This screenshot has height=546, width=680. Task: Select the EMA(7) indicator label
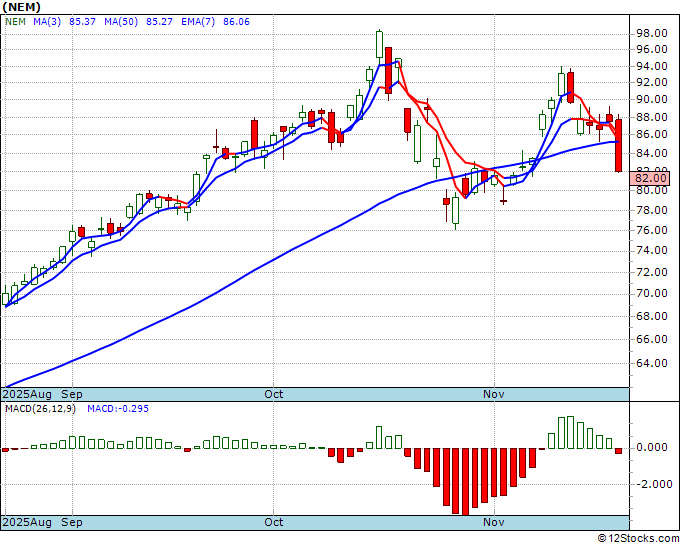(198, 22)
